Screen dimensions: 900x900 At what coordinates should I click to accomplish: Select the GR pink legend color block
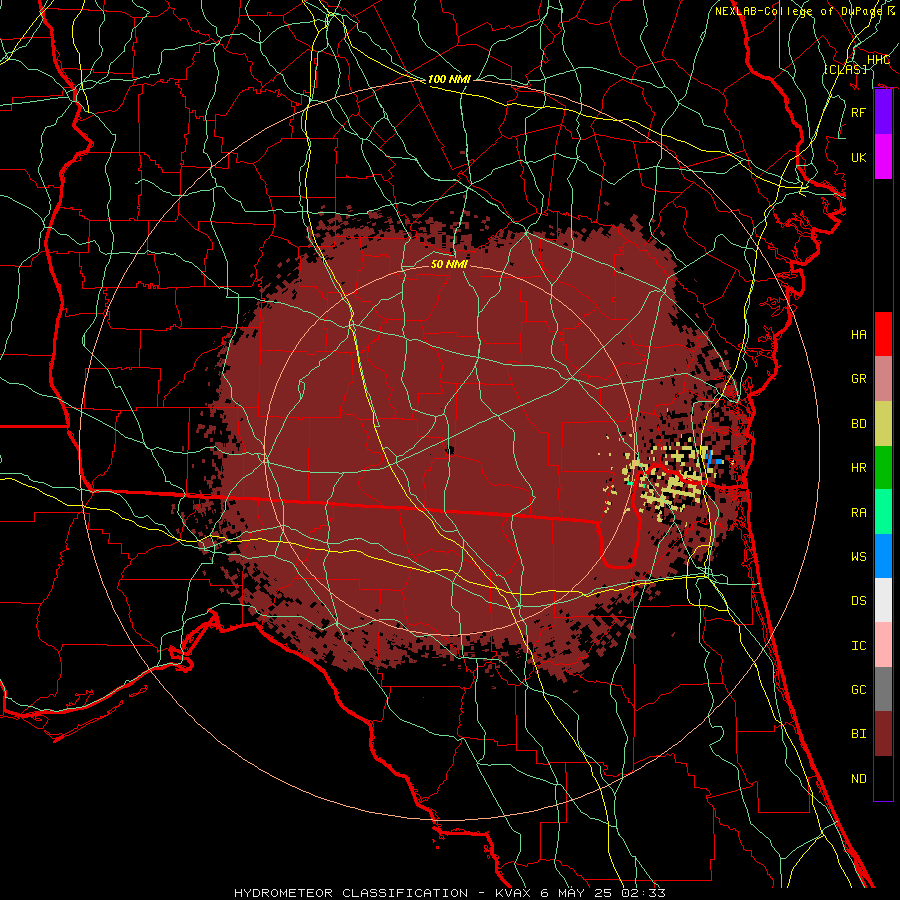point(883,378)
